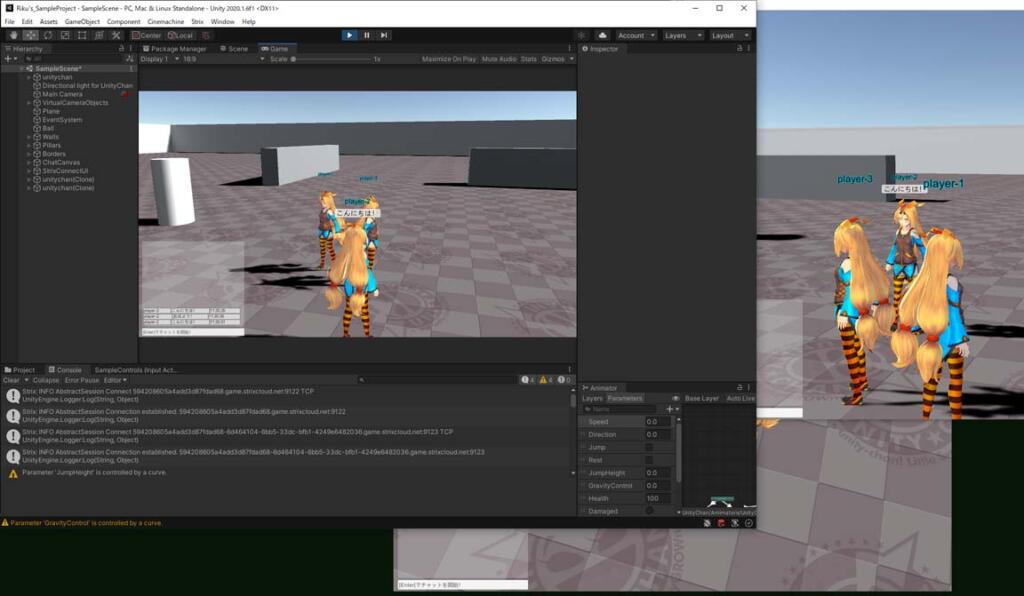1024x596 pixels.
Task: Expand the Walls object in Hierarchy
Action: 29,137
